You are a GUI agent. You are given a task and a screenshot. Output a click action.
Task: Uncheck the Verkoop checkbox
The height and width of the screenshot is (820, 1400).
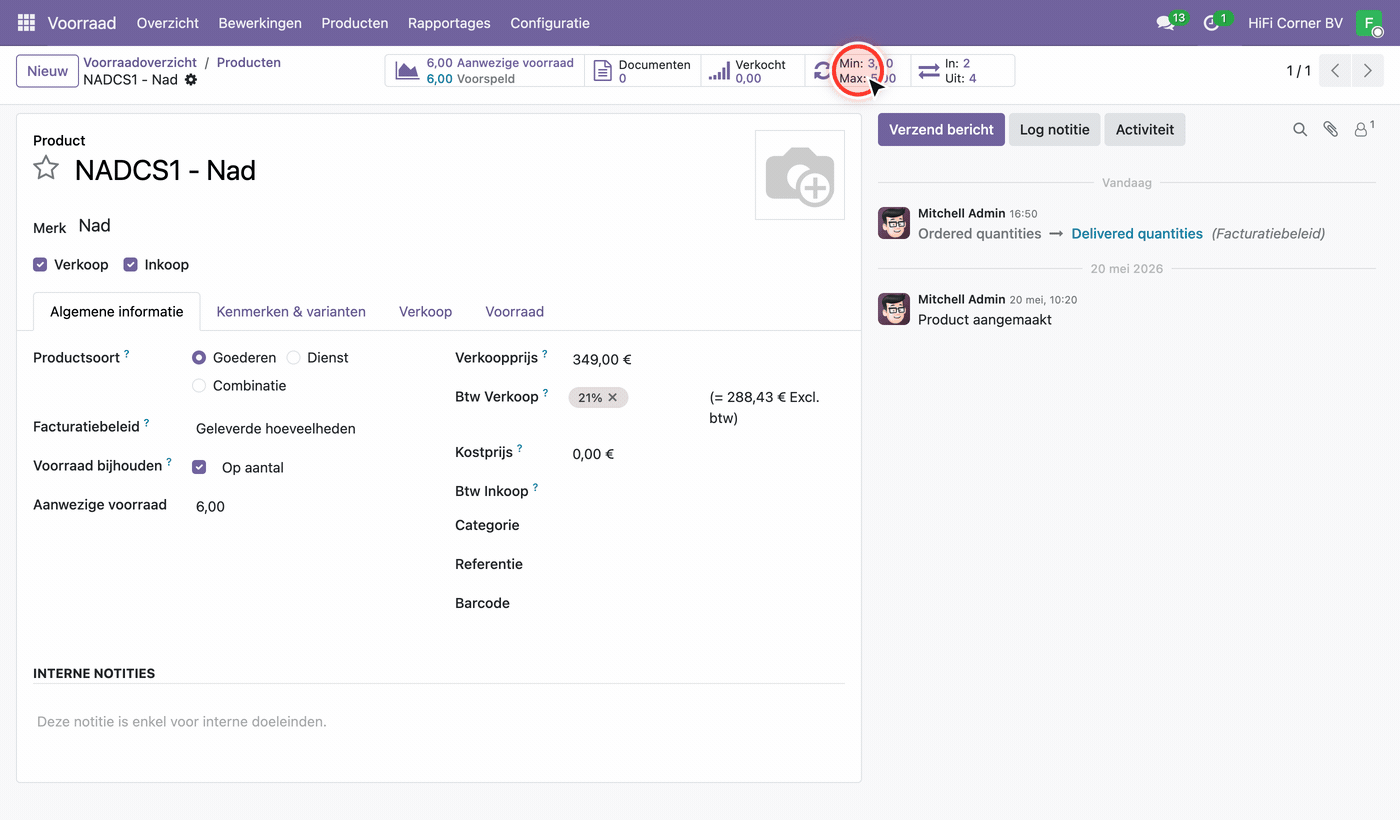40,265
